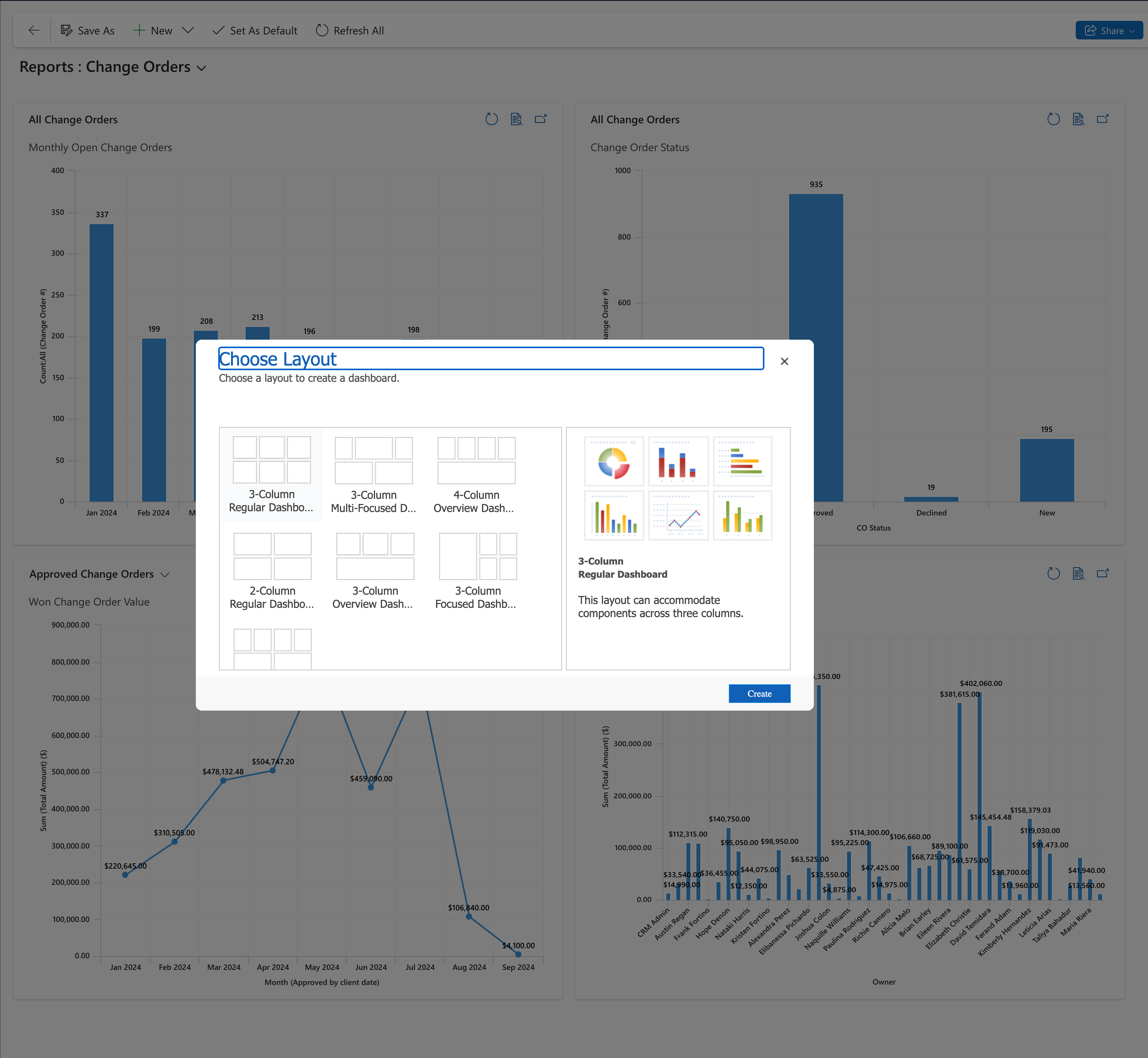Screen dimensions: 1148x1058
Task: Open the New dropdown arrow
Action: (188, 31)
